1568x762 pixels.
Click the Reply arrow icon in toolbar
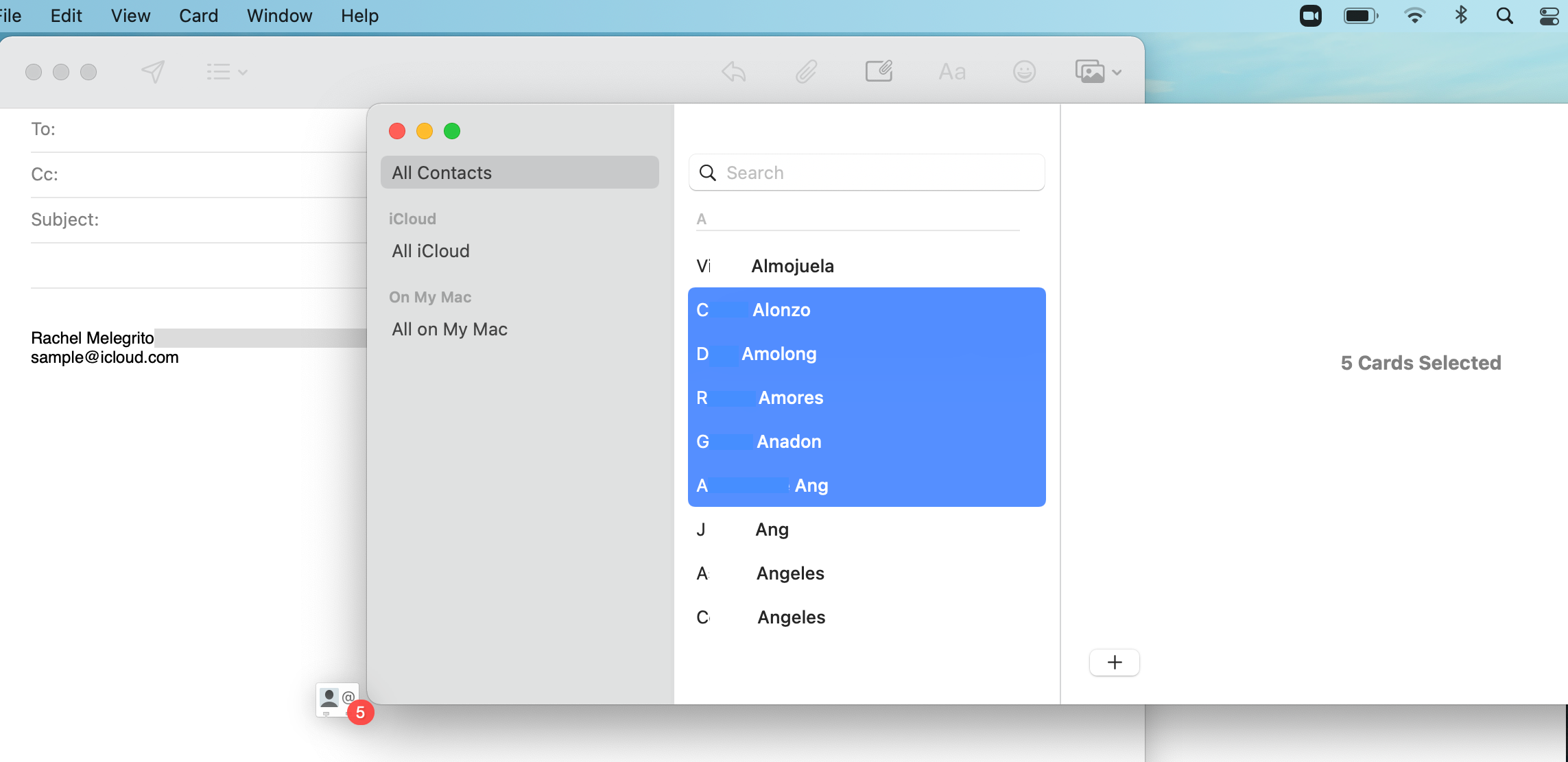pos(733,71)
